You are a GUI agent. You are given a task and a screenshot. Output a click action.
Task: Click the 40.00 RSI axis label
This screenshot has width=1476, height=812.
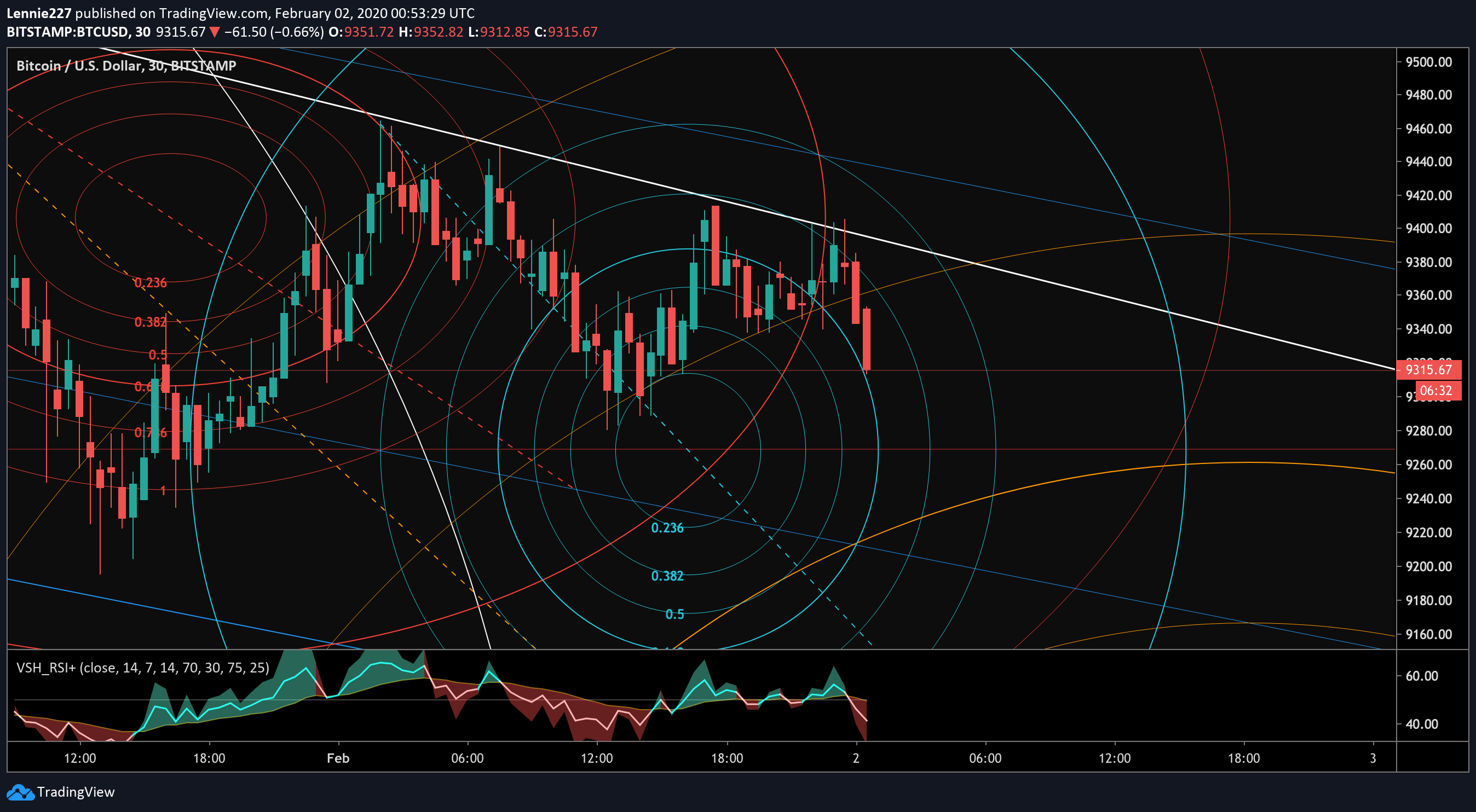pyautogui.click(x=1422, y=724)
